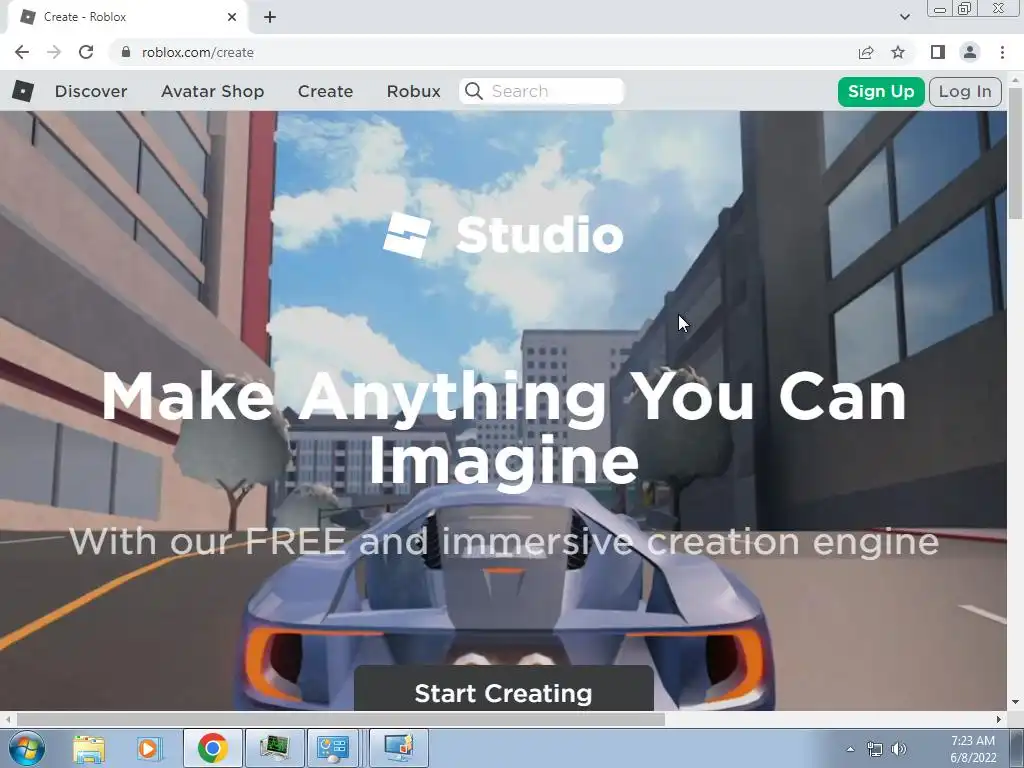Reload the page with the refresh icon
The height and width of the screenshot is (768, 1024).
coord(86,52)
